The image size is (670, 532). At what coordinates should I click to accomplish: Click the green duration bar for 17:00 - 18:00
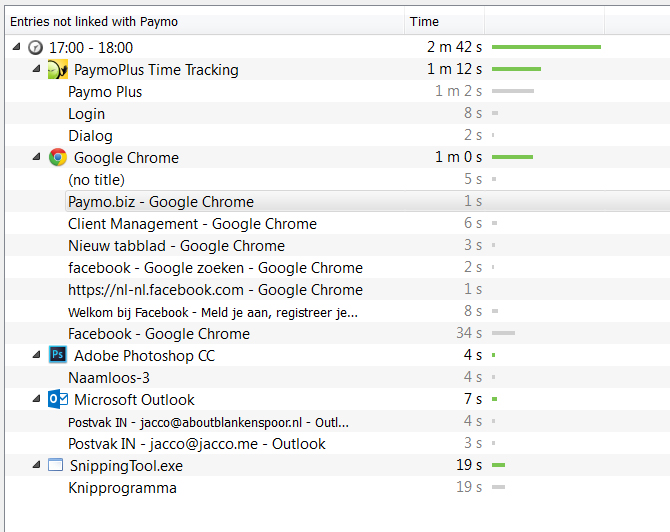[546, 47]
